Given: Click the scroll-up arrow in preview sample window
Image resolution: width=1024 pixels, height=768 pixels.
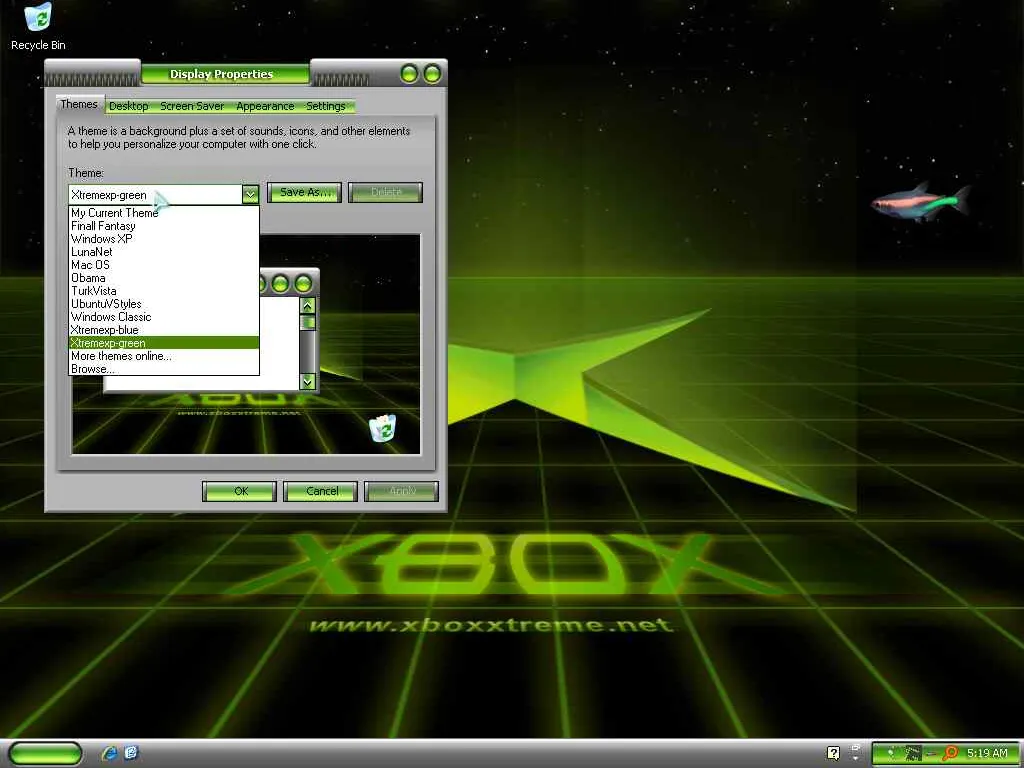Looking at the screenshot, I should coord(308,306).
